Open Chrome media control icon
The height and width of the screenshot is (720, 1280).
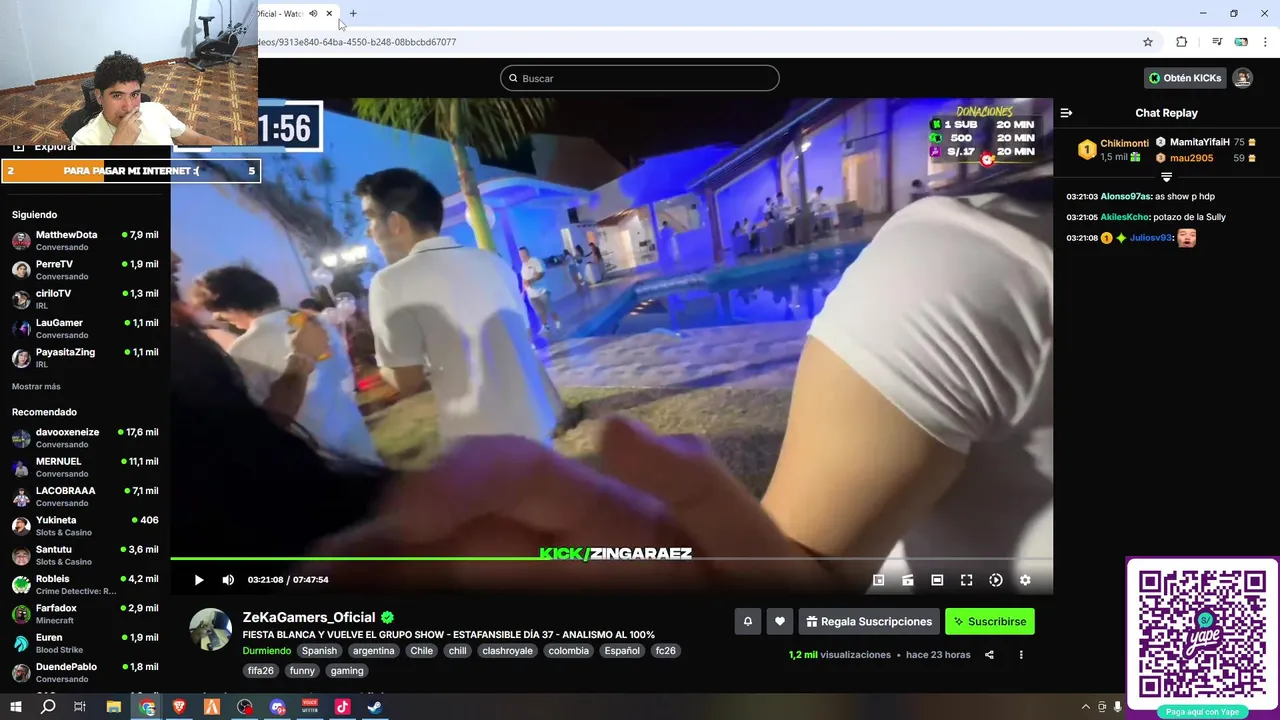(1217, 42)
